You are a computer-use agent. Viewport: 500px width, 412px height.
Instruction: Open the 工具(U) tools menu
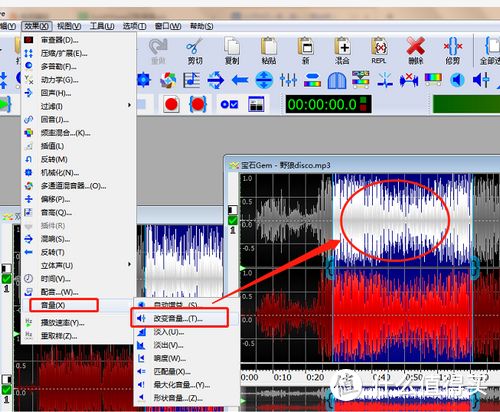point(102,26)
